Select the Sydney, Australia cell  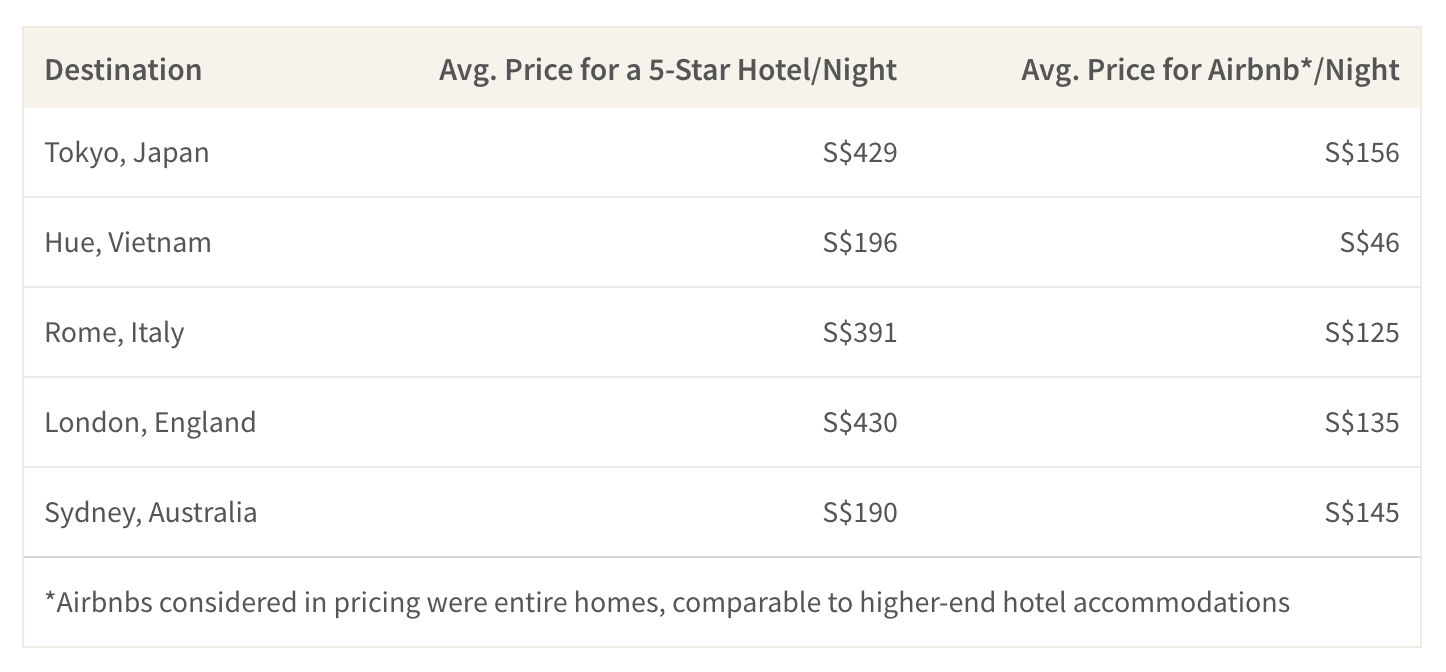click(x=151, y=513)
